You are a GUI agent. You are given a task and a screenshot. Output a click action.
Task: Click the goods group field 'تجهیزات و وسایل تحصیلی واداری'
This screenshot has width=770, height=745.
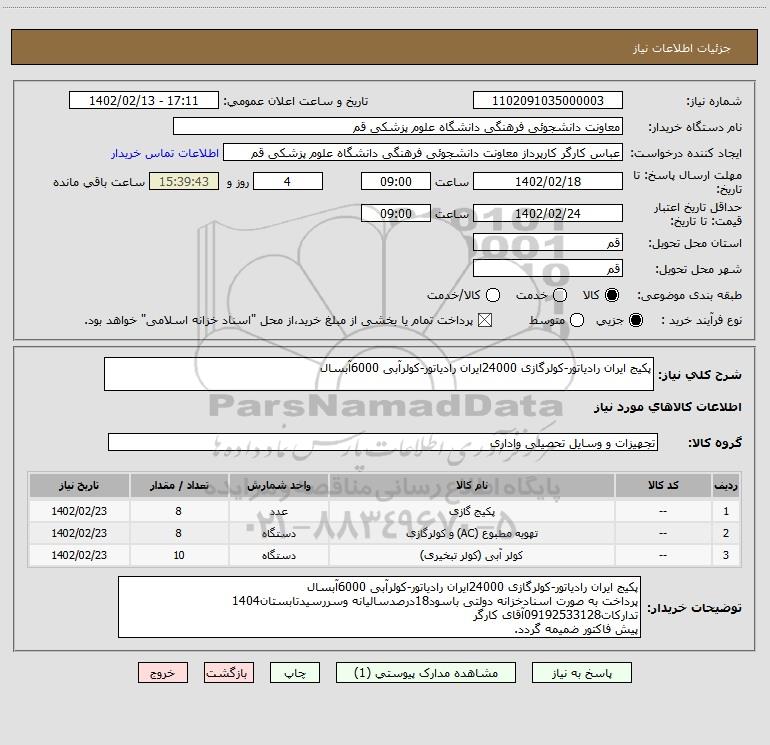[x=383, y=442]
